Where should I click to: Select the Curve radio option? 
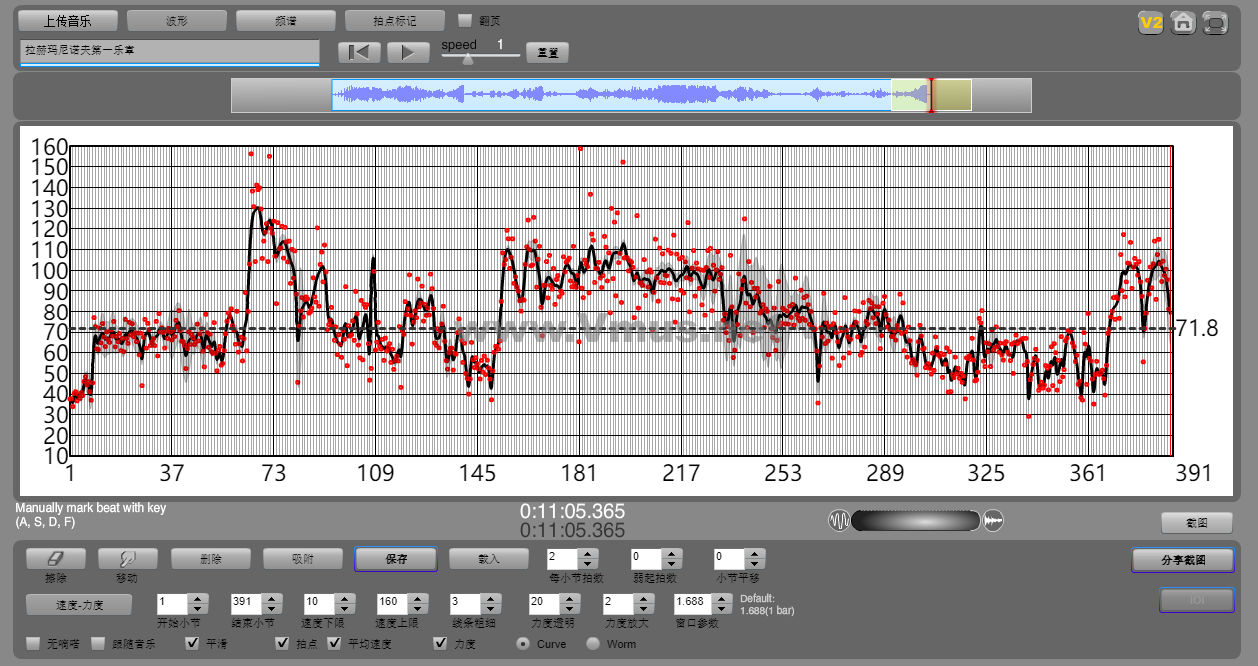(522, 643)
